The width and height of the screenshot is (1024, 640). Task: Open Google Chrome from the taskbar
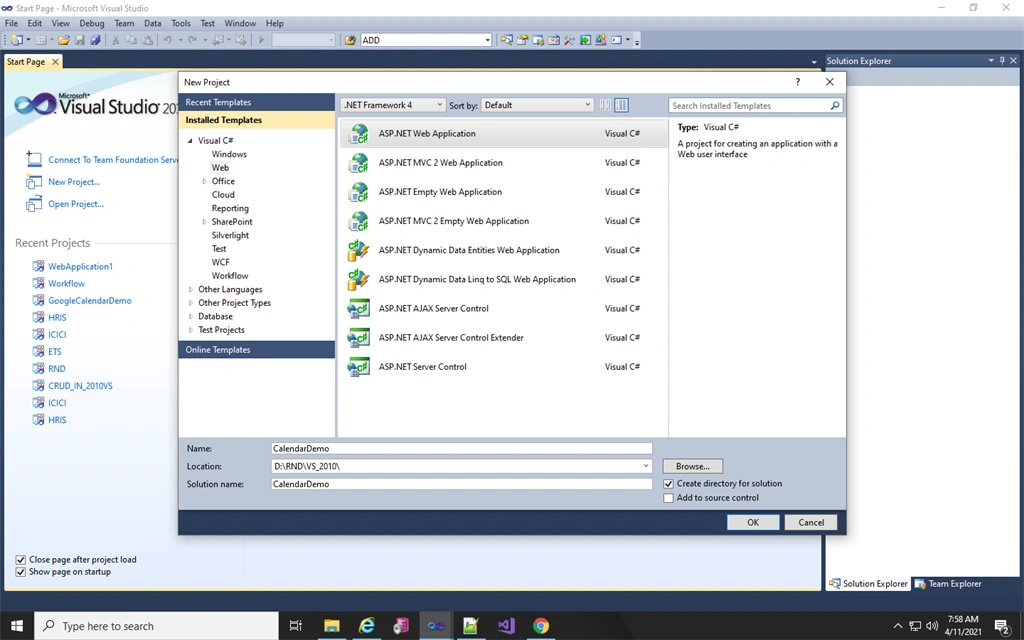[x=541, y=626]
